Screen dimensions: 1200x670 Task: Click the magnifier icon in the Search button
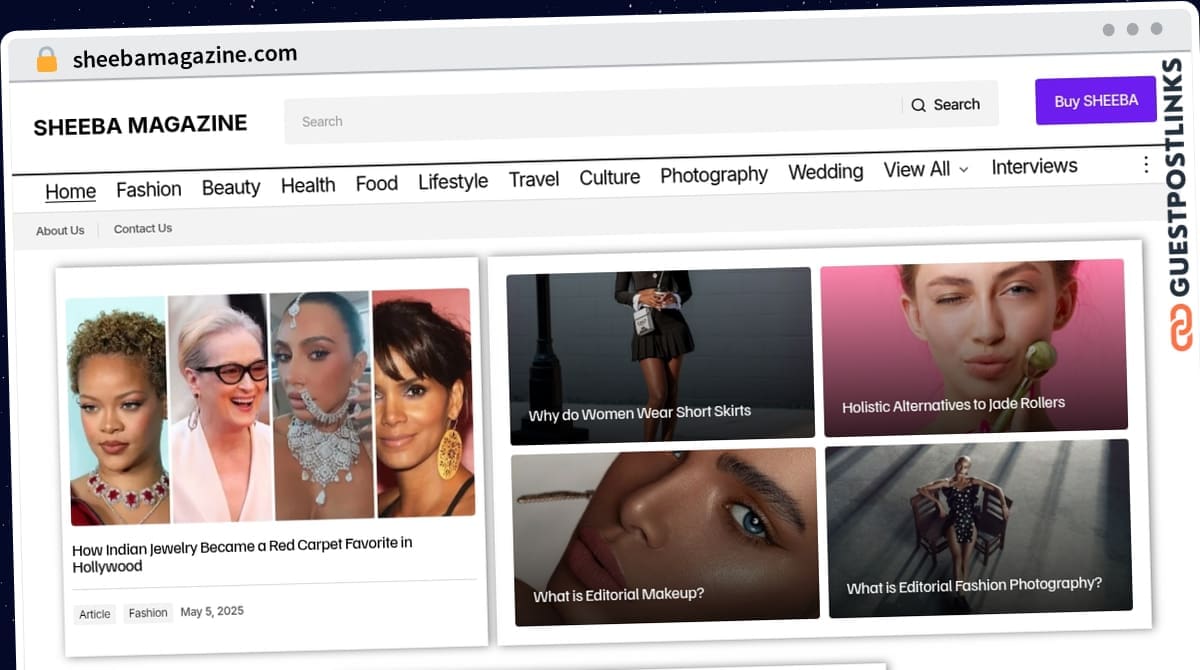pyautogui.click(x=918, y=105)
